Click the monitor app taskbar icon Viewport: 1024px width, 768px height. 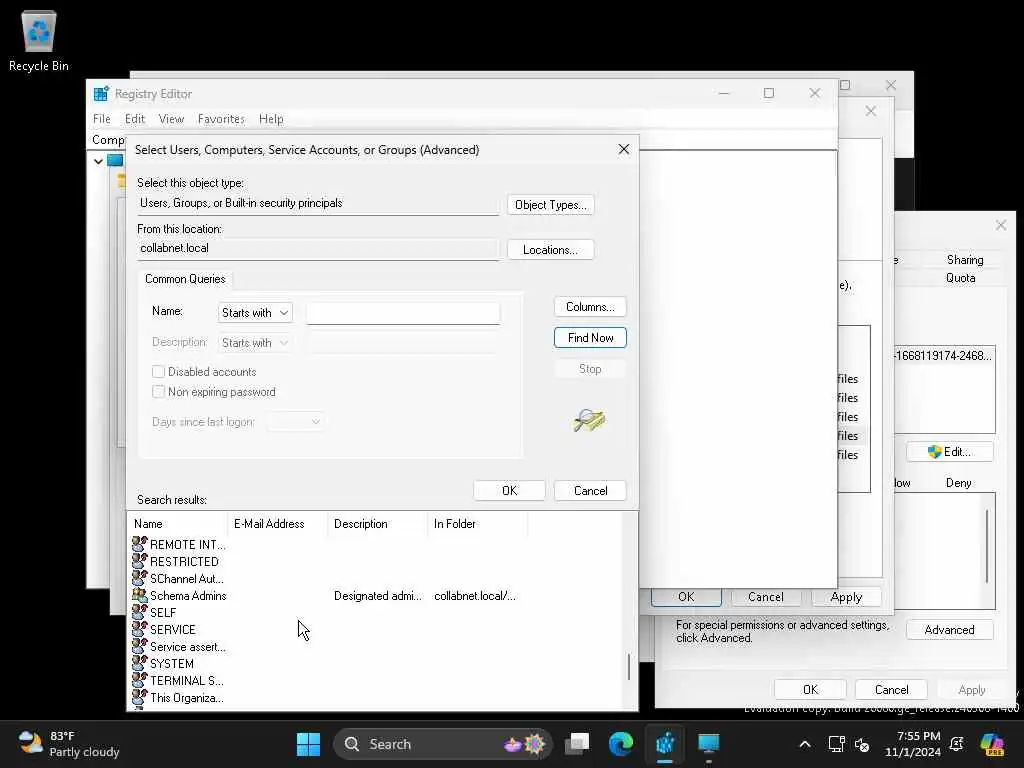(x=709, y=744)
